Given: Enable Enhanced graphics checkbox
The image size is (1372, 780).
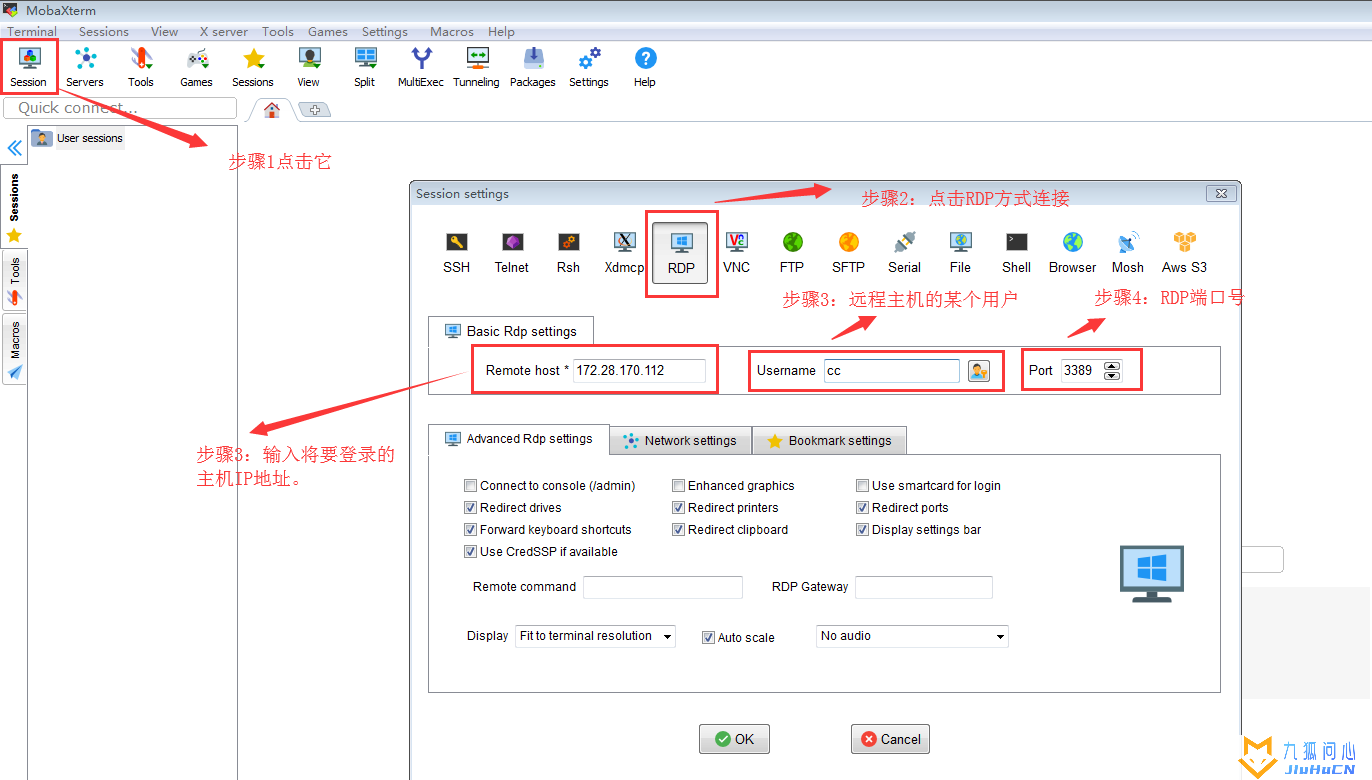Looking at the screenshot, I should [x=679, y=486].
